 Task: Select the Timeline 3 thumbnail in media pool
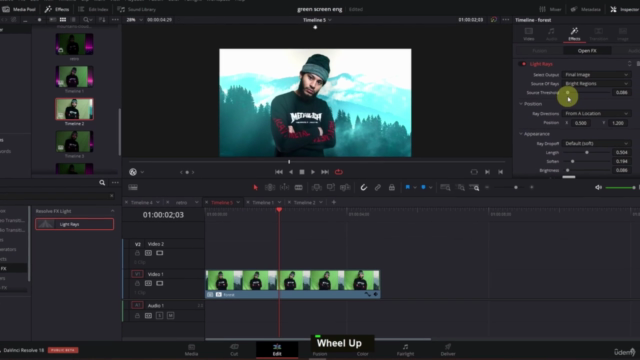coord(74,141)
